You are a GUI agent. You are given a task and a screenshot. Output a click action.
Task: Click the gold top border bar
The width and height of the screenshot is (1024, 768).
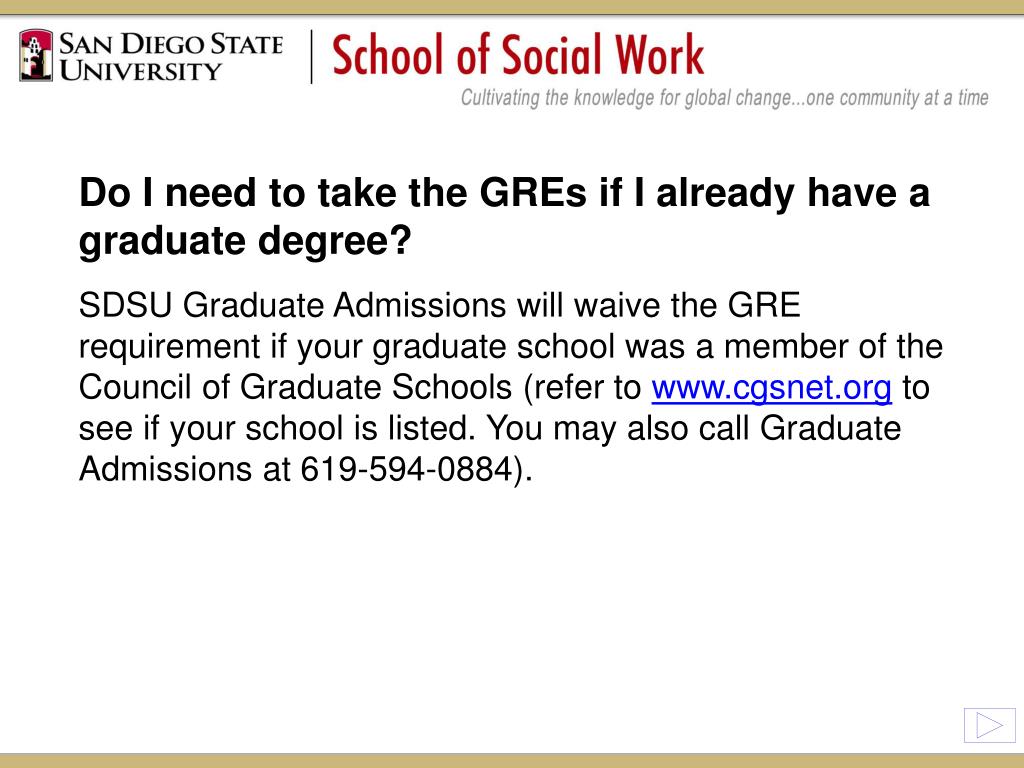512,7
